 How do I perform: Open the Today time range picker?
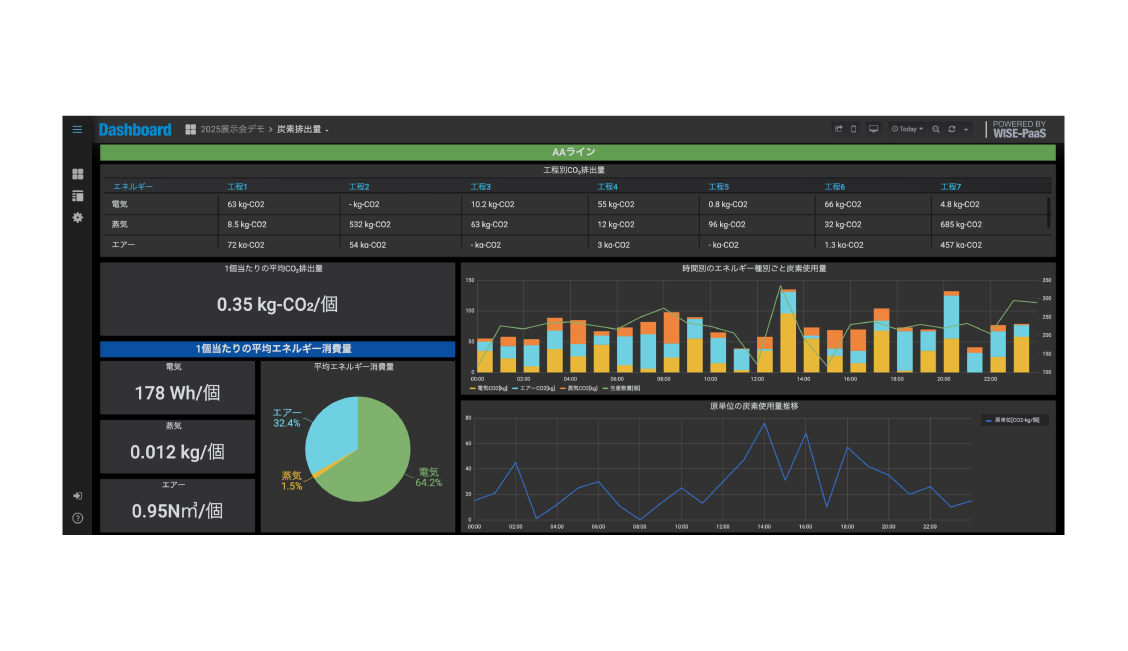point(907,129)
